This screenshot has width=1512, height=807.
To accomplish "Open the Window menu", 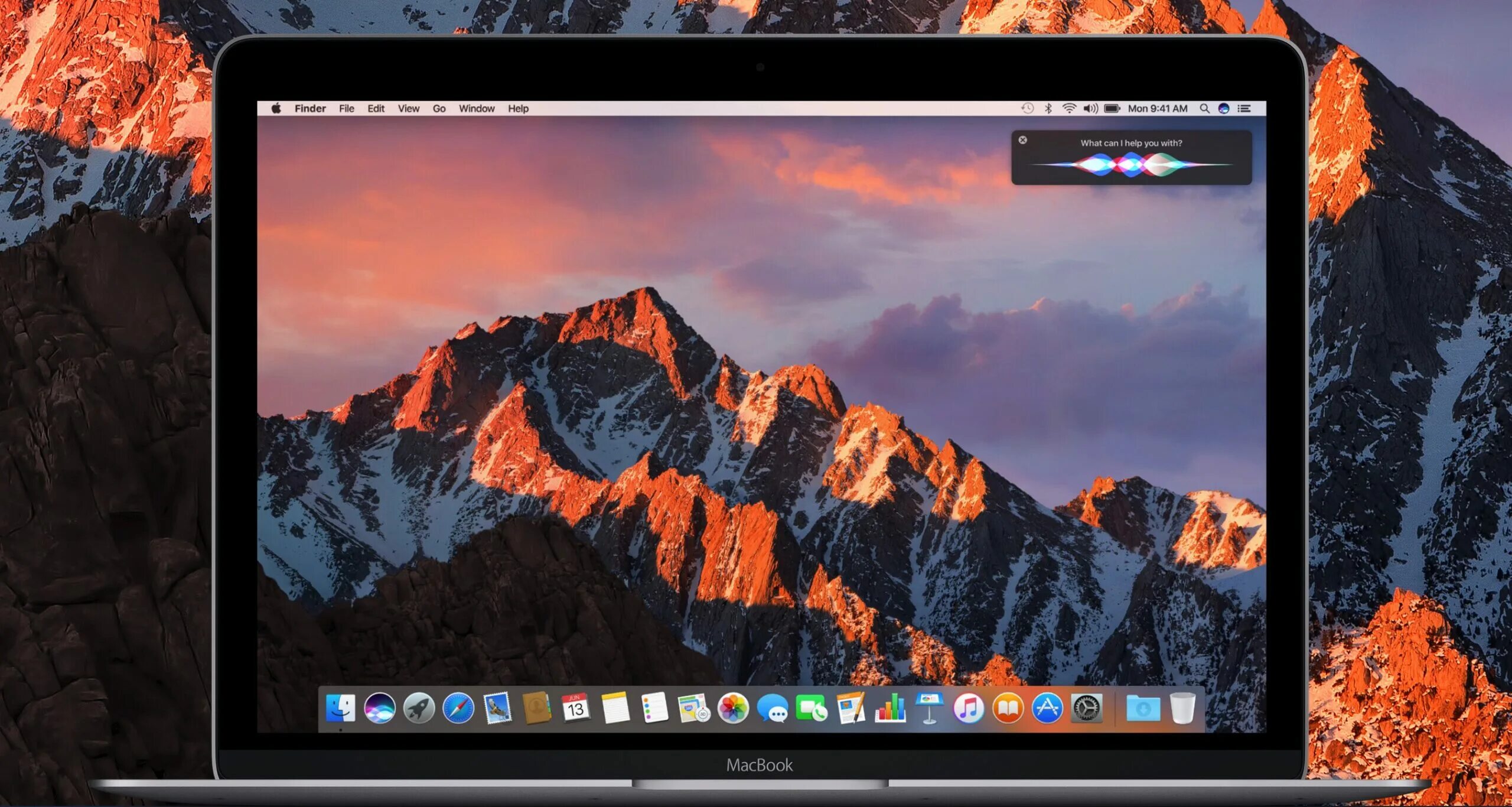I will click(x=477, y=109).
